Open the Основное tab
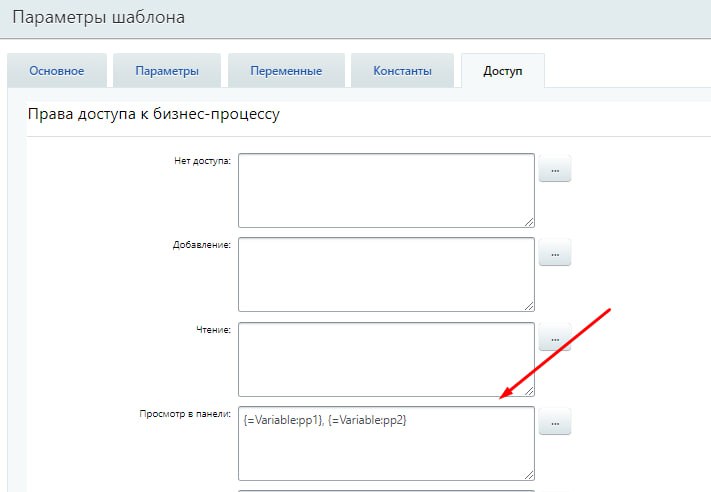711x492 pixels. (x=56, y=71)
